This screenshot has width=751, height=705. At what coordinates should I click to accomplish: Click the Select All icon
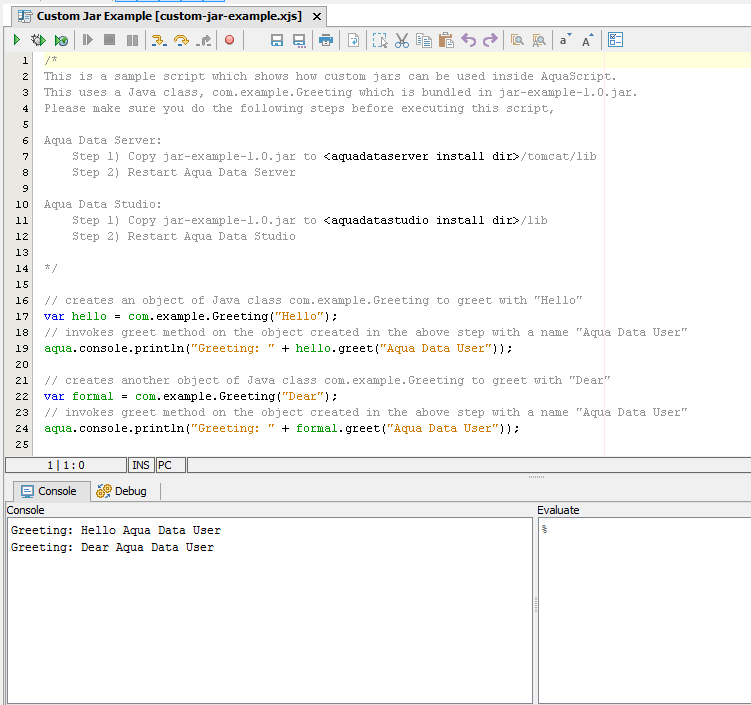(x=380, y=40)
